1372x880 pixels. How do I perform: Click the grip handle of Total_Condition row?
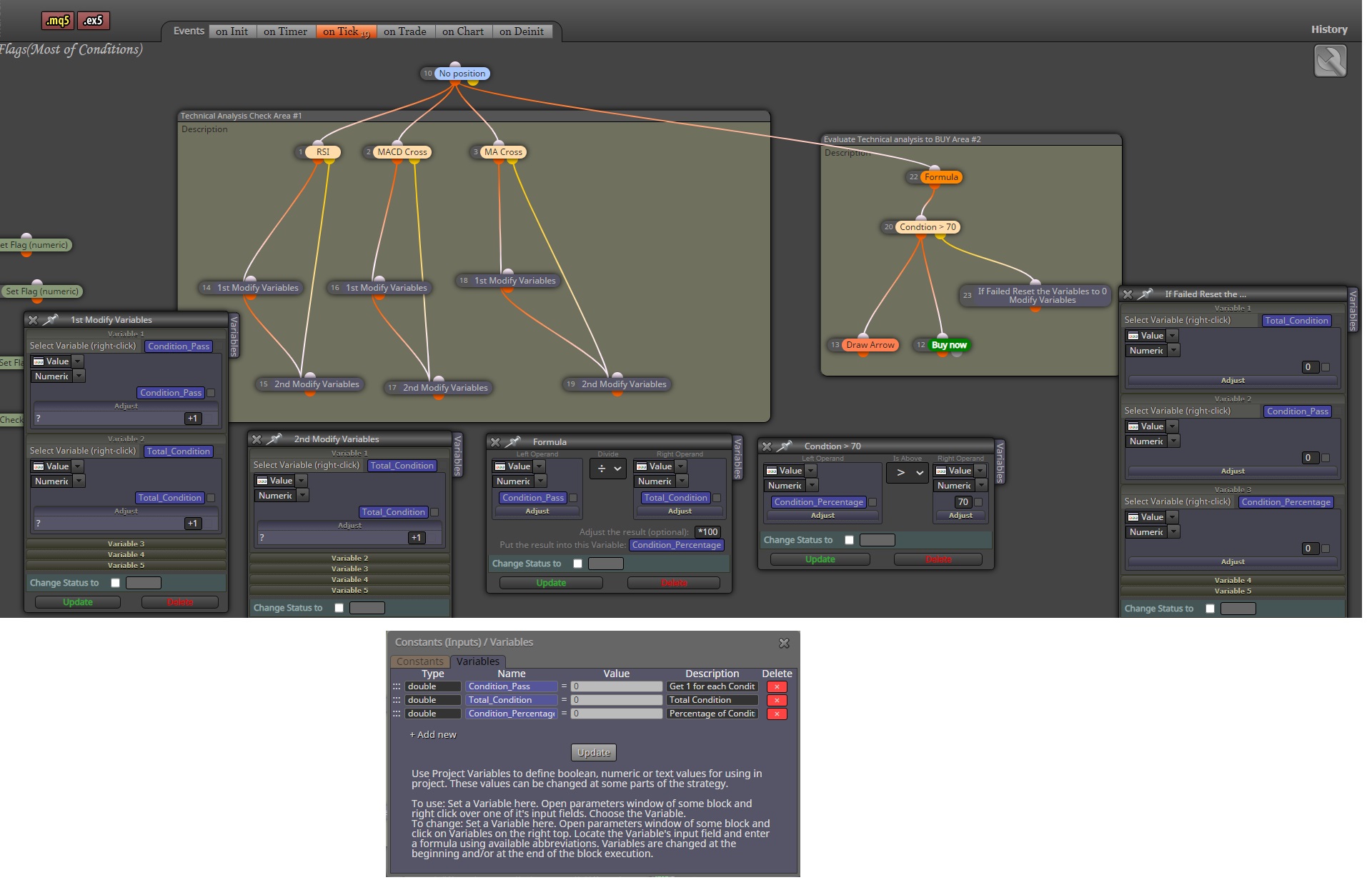pyautogui.click(x=397, y=700)
